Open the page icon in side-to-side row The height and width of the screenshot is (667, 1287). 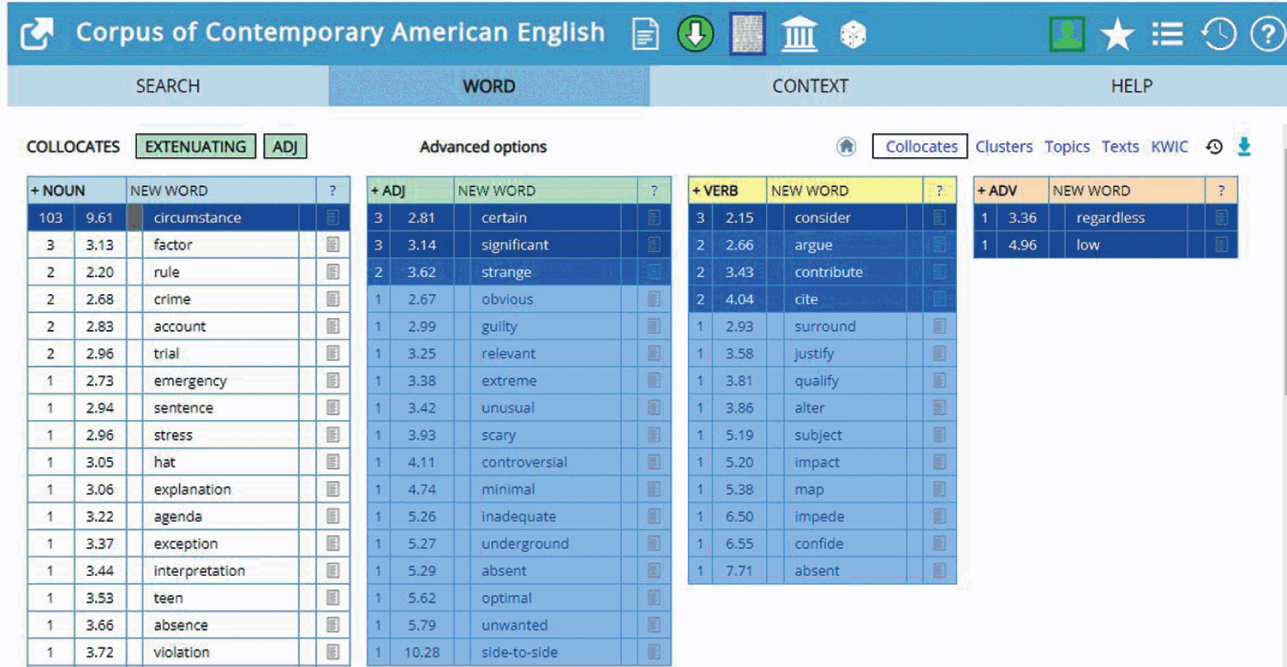(x=654, y=652)
